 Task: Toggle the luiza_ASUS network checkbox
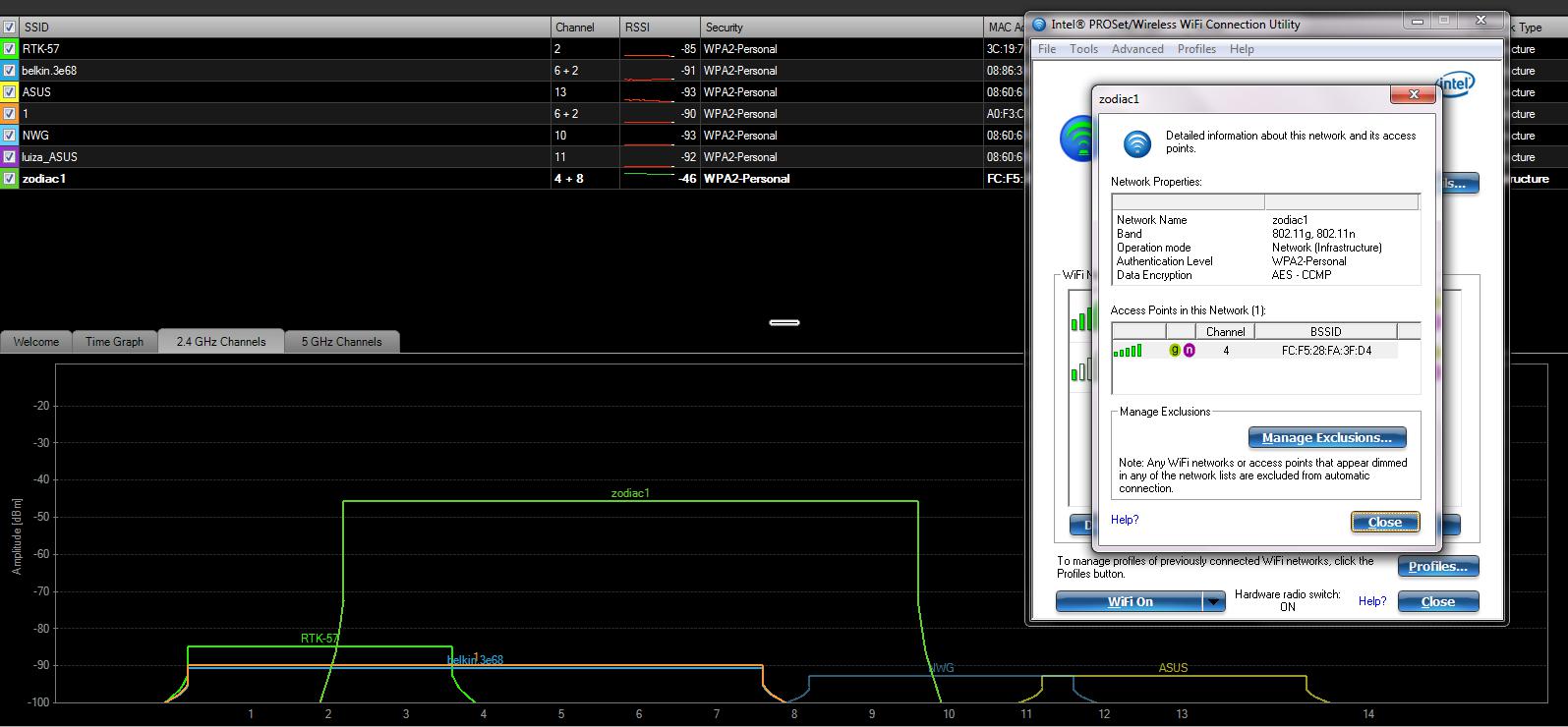click(10, 157)
